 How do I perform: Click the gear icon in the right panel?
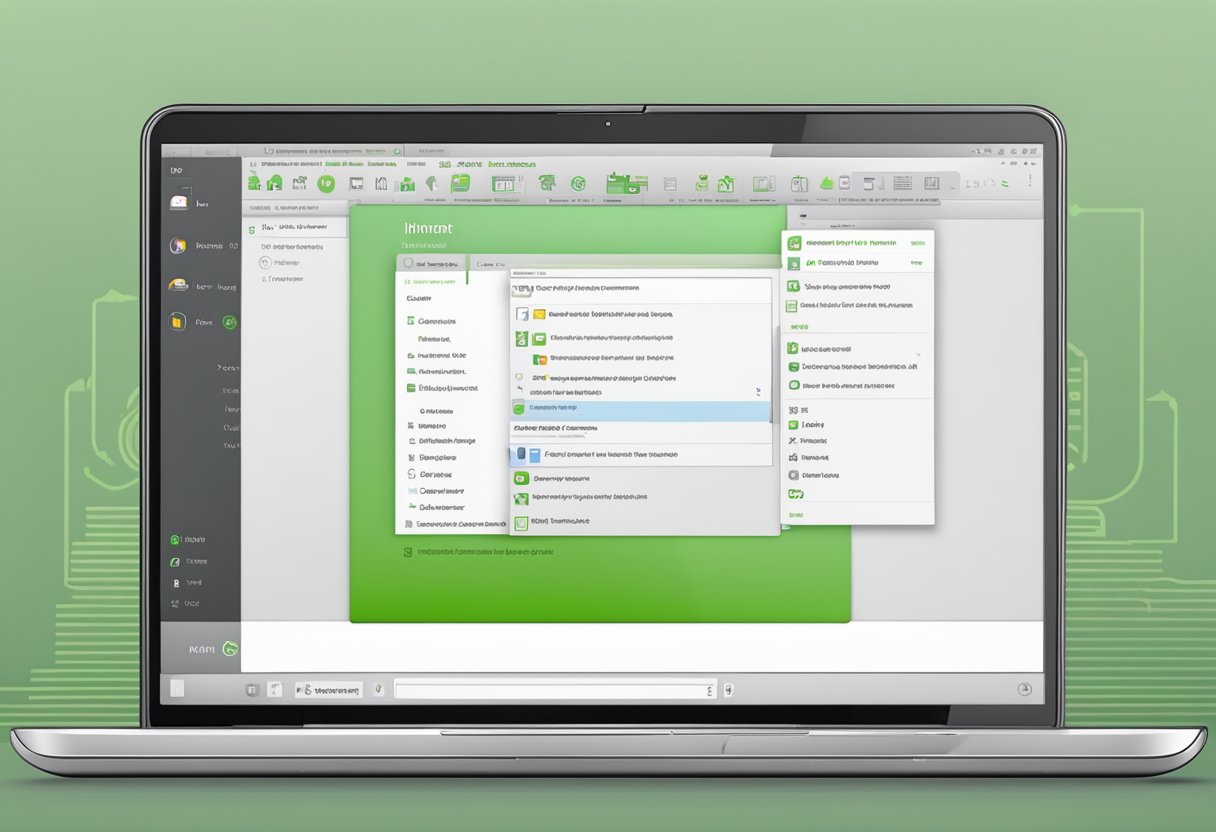point(793,475)
